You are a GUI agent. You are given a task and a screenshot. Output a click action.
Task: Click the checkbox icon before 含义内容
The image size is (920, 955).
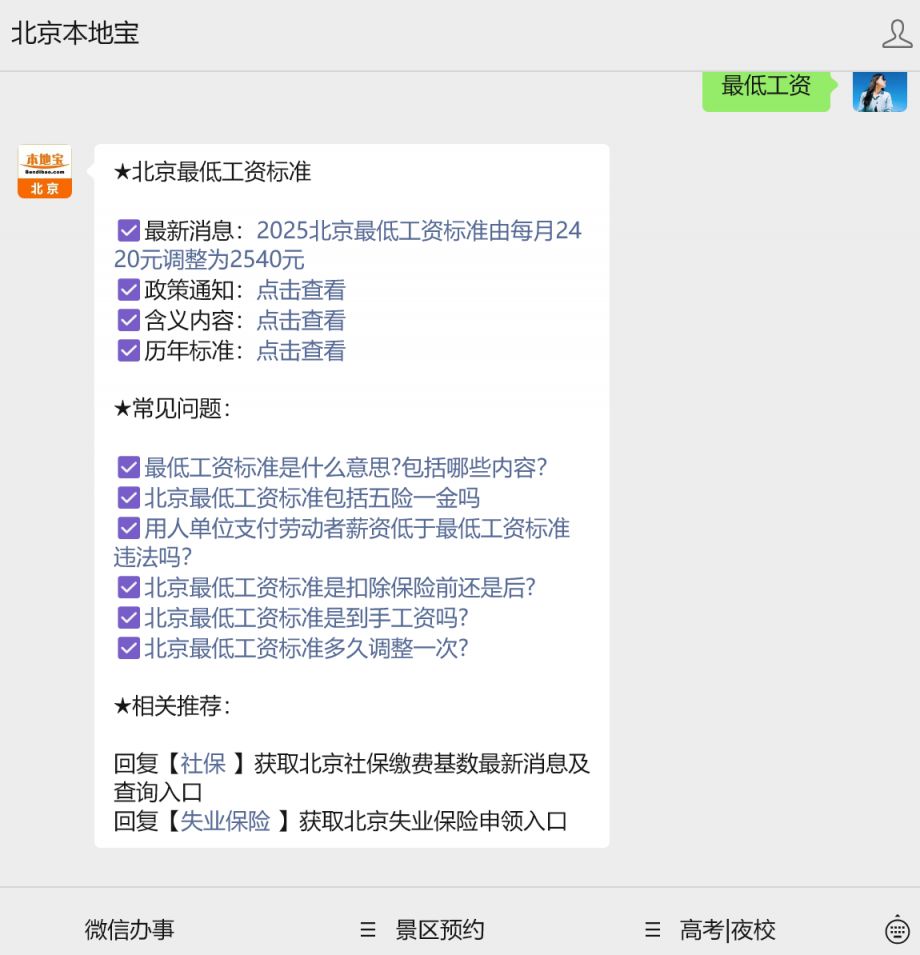(129, 320)
